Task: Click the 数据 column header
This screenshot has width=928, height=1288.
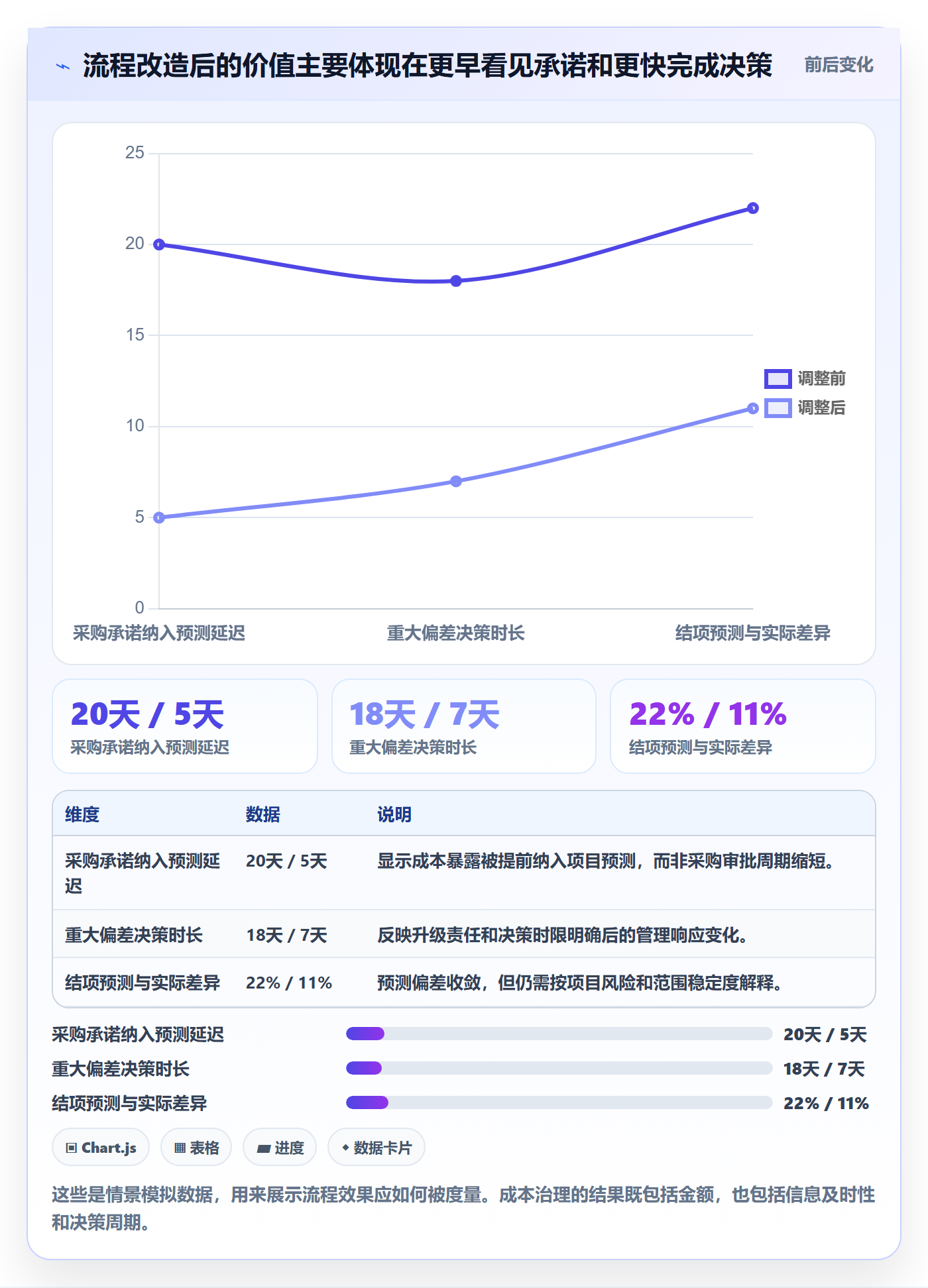Action: [263, 814]
